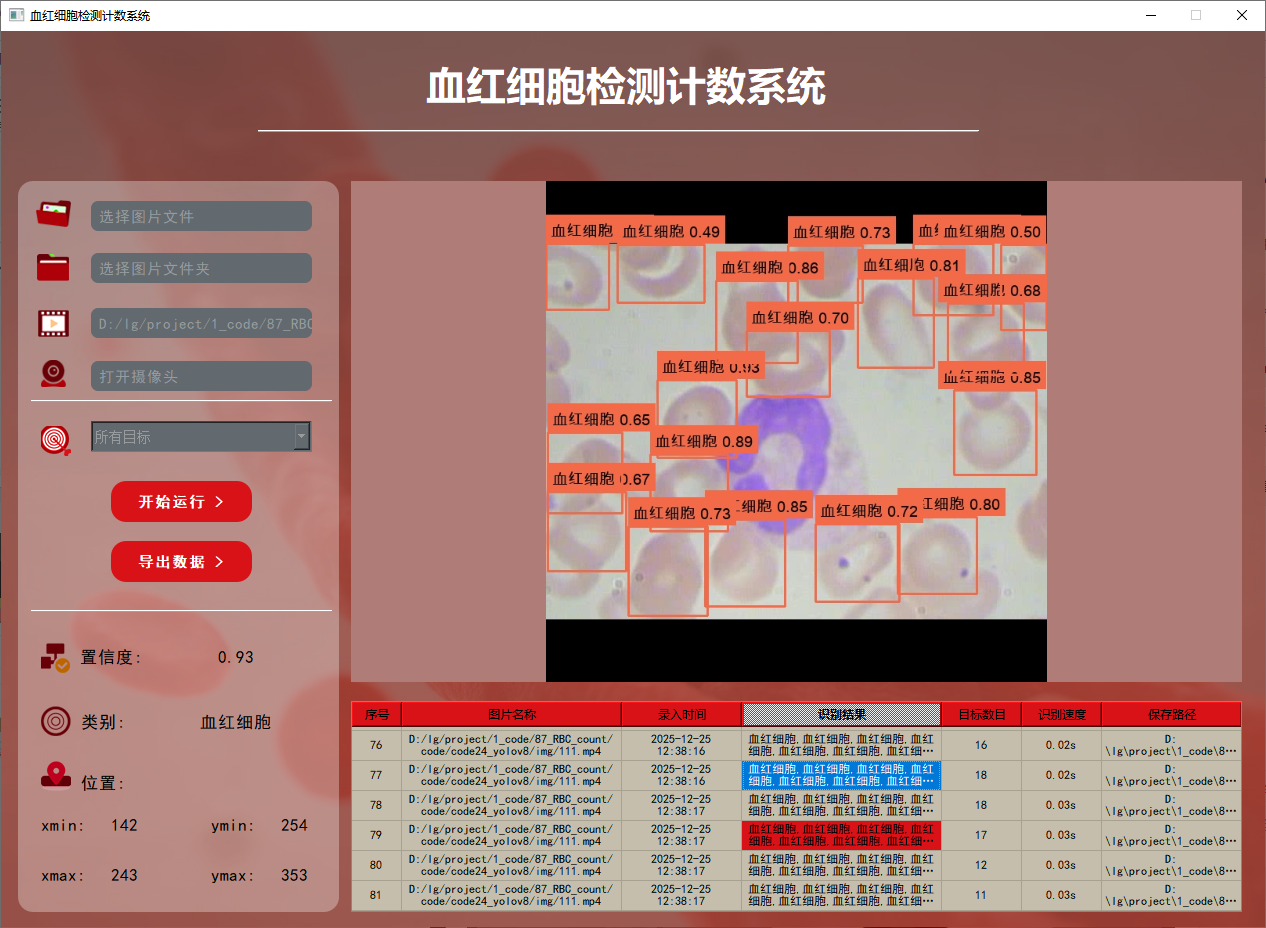Click the ymax value 353
Screen dimensions: 1266x928
pos(294,875)
